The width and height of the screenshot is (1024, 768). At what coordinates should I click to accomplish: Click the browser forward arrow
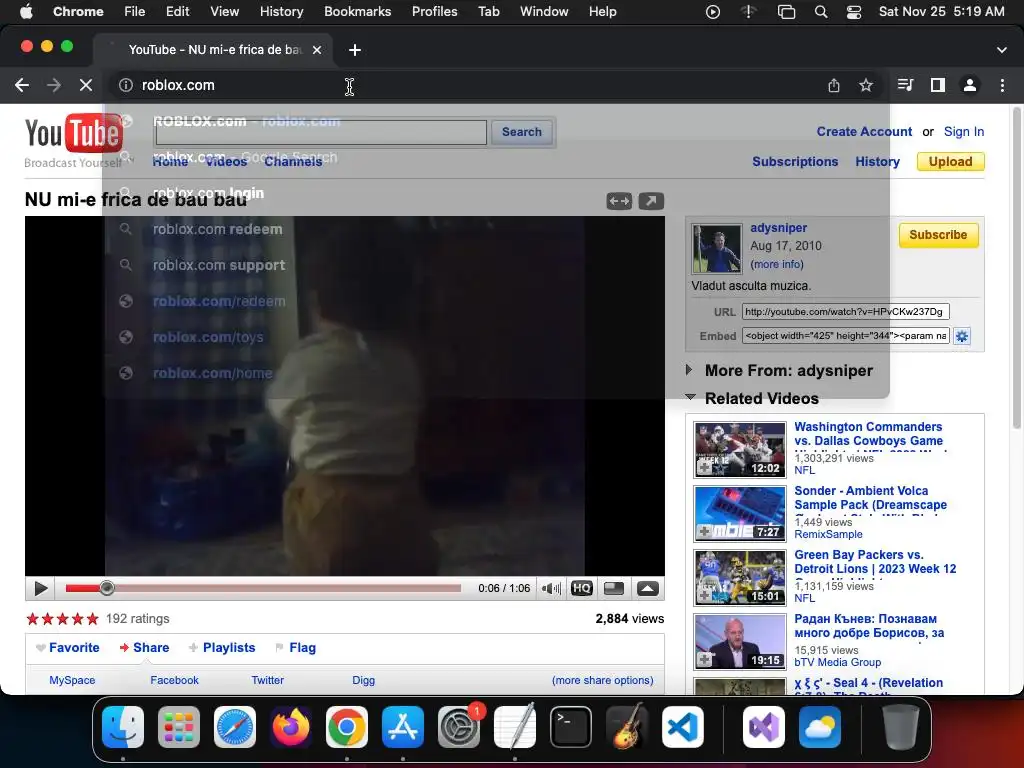click(x=54, y=86)
